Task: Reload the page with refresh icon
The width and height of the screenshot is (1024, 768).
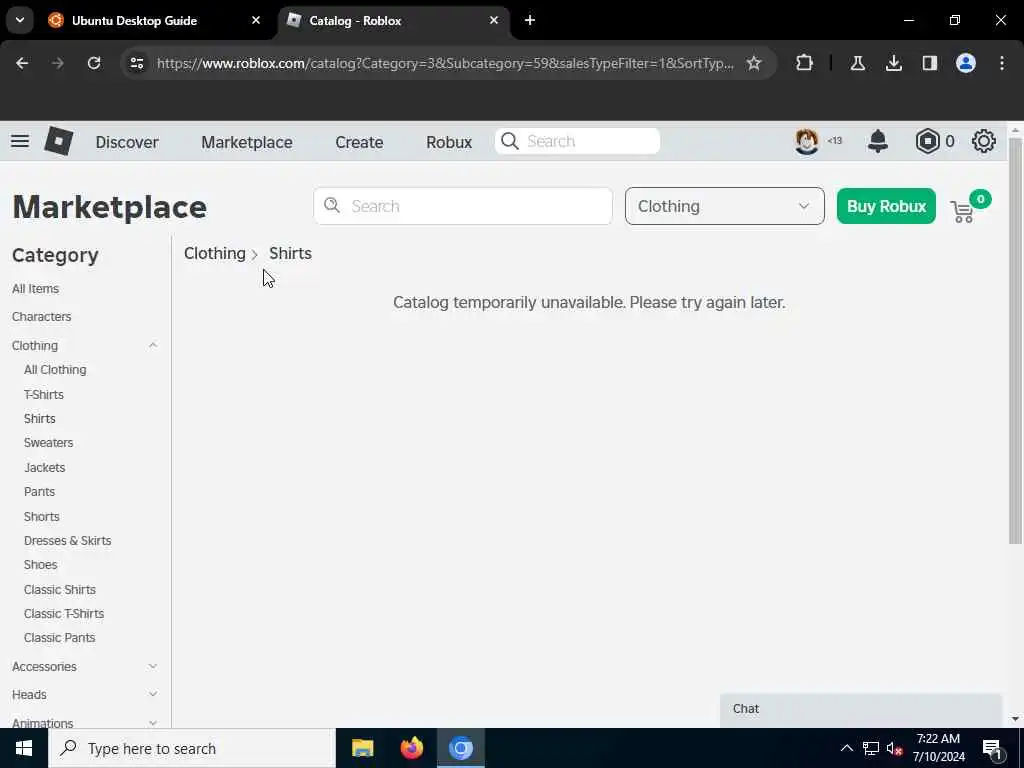Action: (94, 63)
